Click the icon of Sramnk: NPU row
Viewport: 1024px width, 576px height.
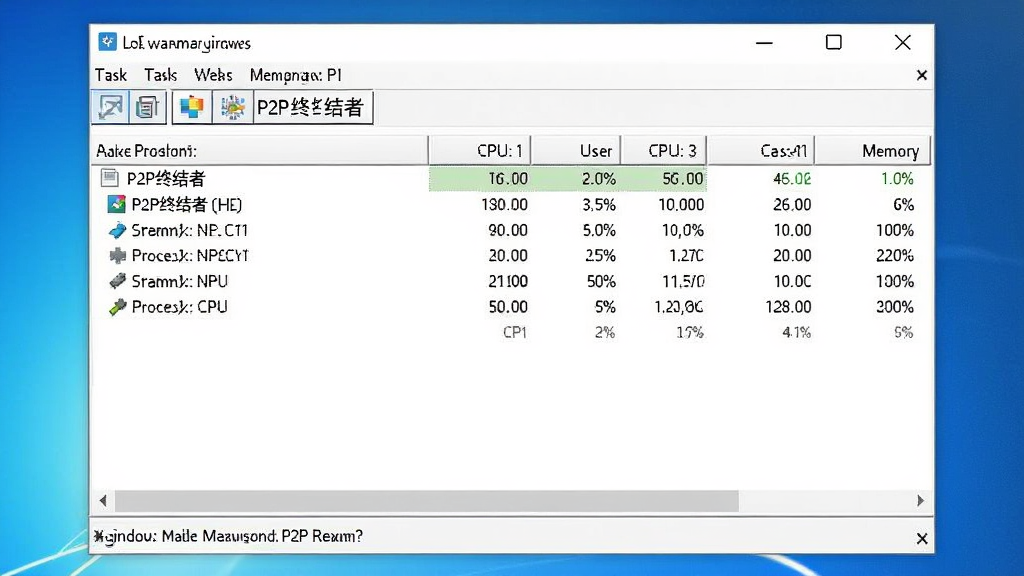pyautogui.click(x=117, y=281)
